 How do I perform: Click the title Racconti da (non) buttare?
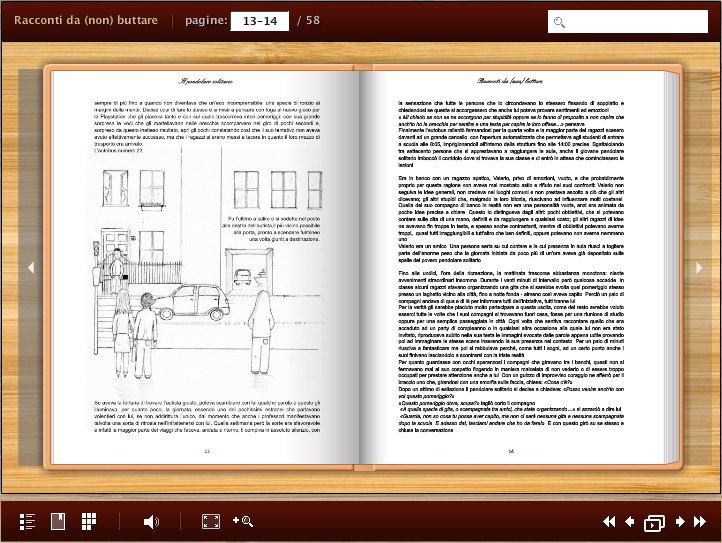(86, 20)
